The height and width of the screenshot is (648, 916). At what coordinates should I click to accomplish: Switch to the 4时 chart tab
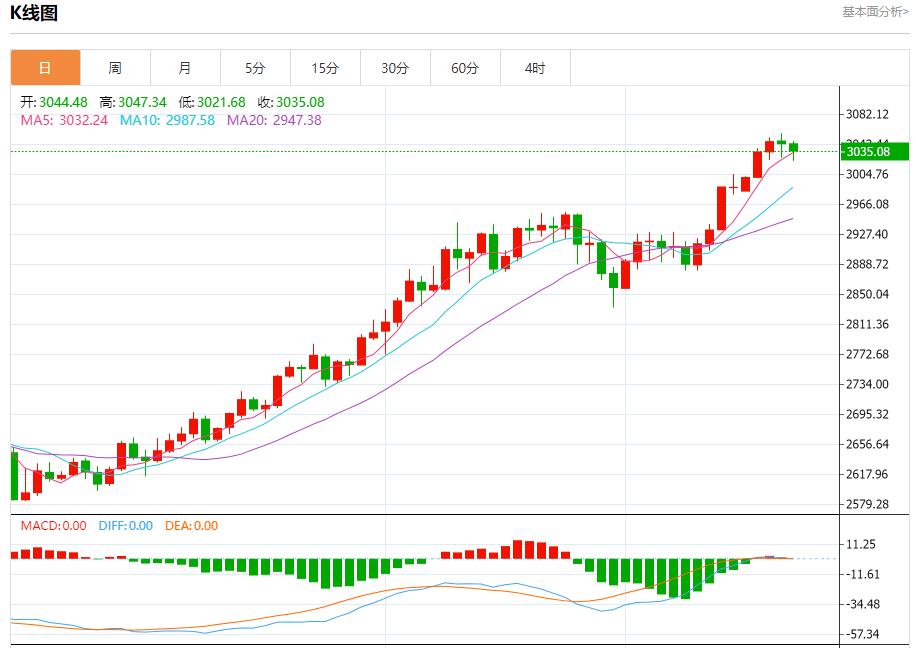535,68
